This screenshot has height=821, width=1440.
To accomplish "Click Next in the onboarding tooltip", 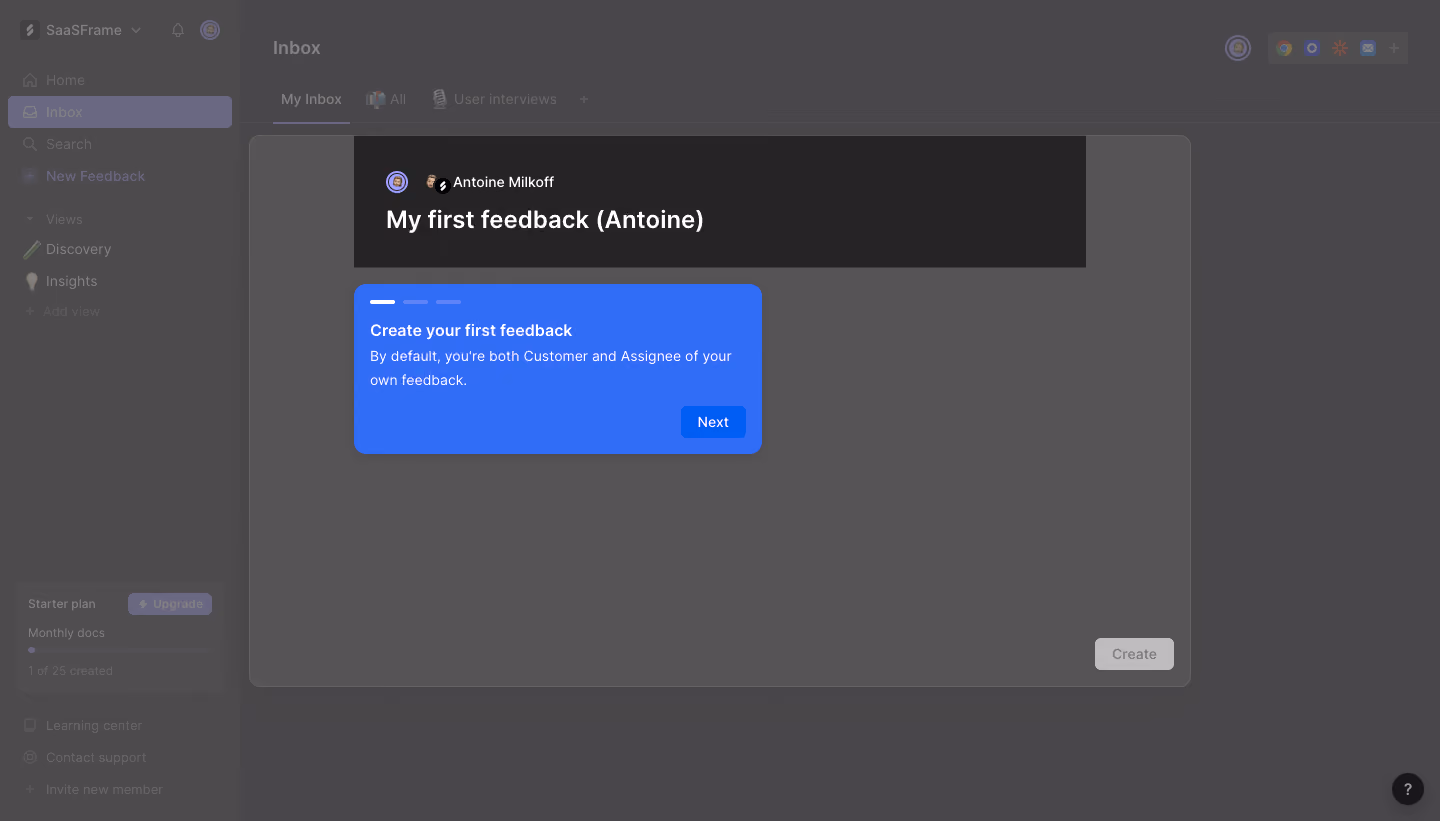I will 713,422.
